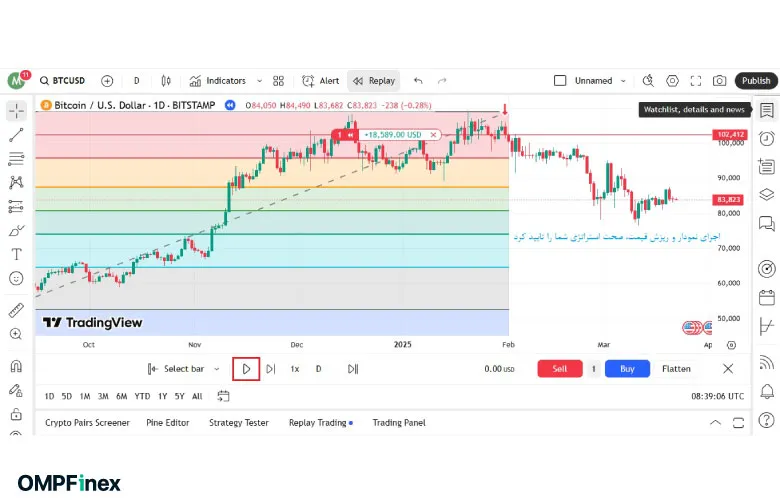
Task: Toggle the Unnamed layout checkbox square
Action: [560, 81]
